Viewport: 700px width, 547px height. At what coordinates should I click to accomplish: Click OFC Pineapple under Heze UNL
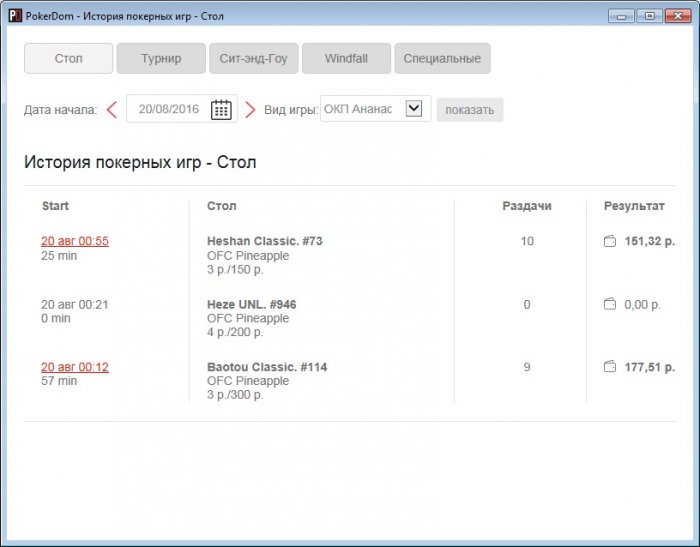click(x=248, y=318)
